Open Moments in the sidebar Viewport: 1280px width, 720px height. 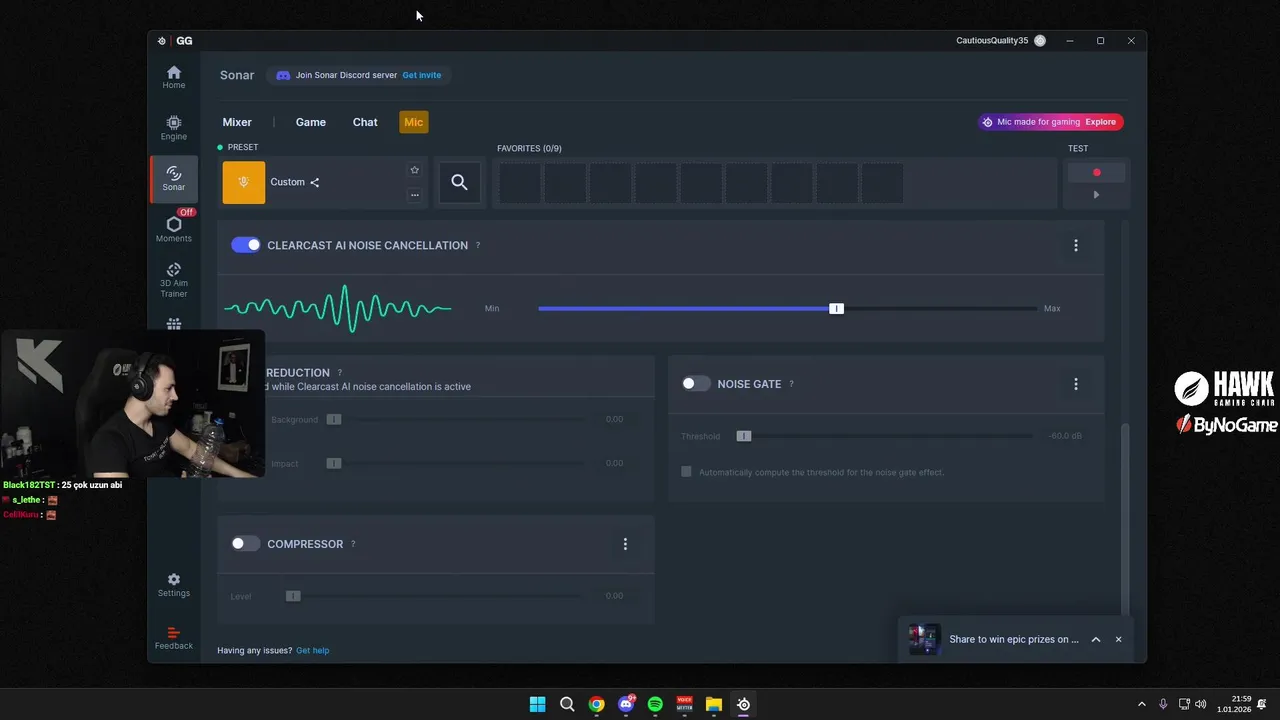(174, 229)
